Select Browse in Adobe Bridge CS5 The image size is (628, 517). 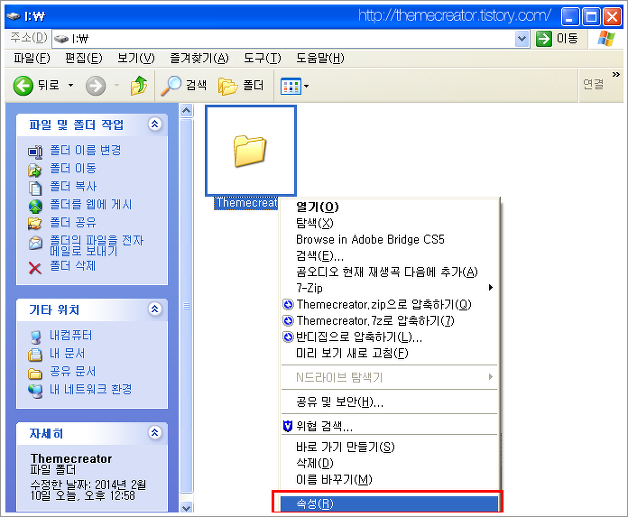[389, 239]
